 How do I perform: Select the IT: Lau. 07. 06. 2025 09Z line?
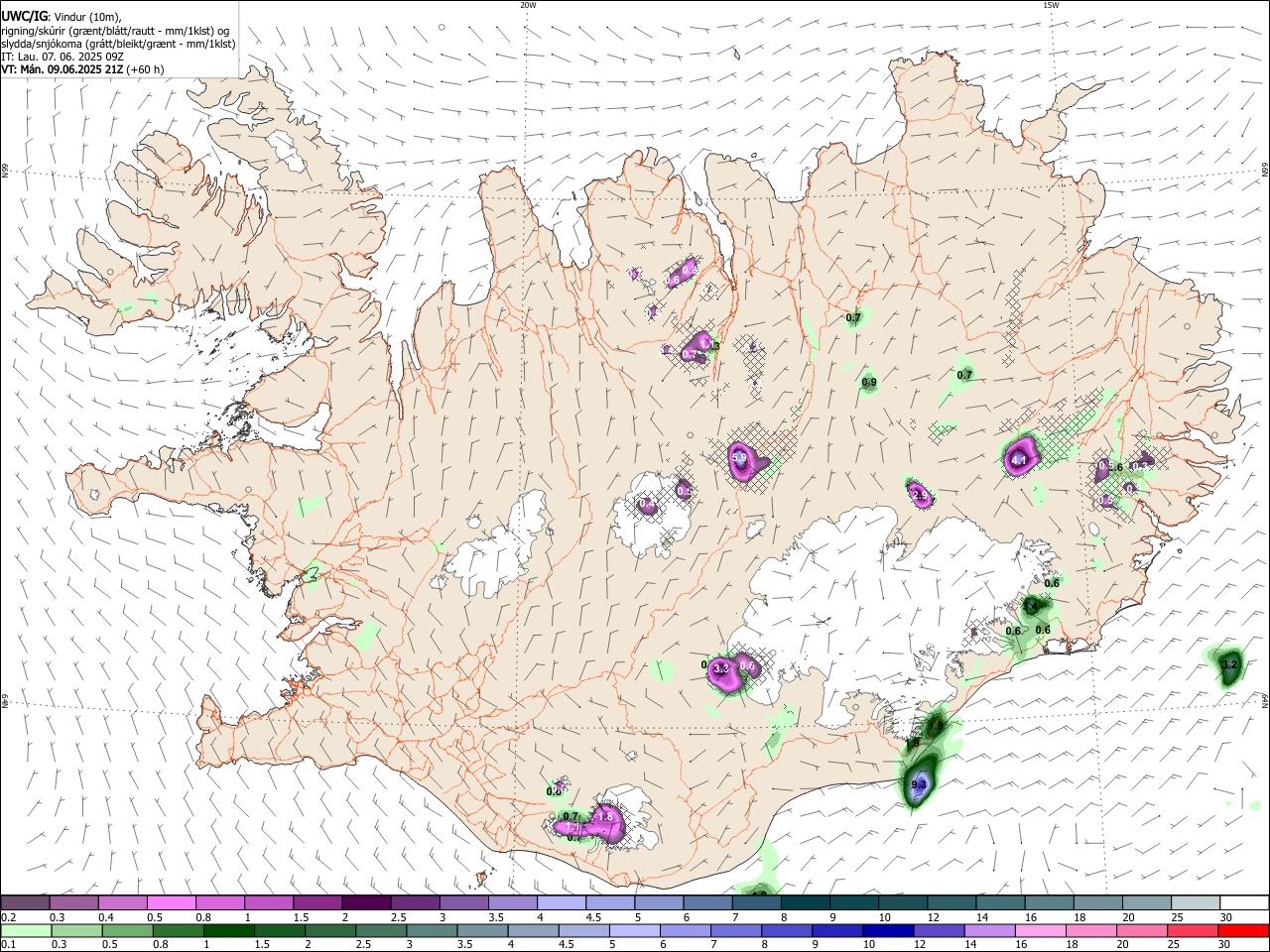tap(63, 57)
